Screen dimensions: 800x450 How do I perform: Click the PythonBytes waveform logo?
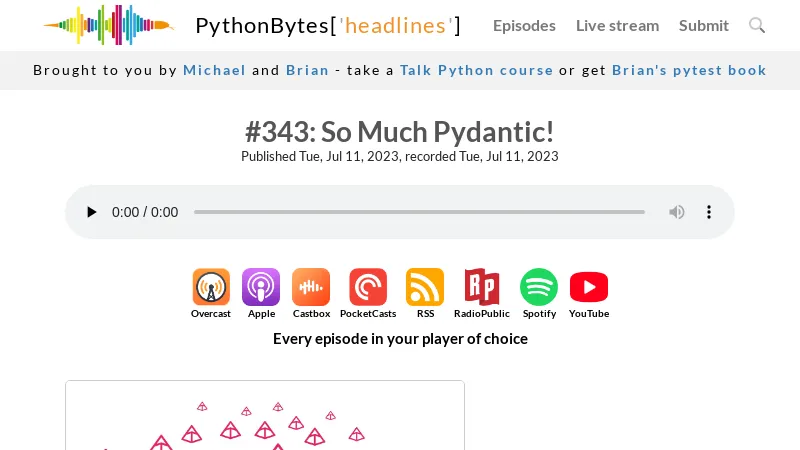[109, 25]
